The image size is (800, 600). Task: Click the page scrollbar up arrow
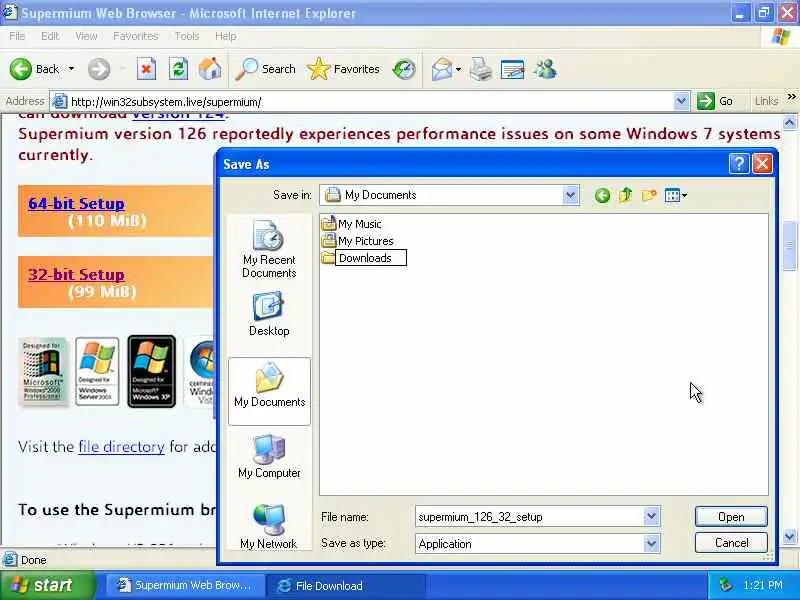pyautogui.click(x=790, y=122)
